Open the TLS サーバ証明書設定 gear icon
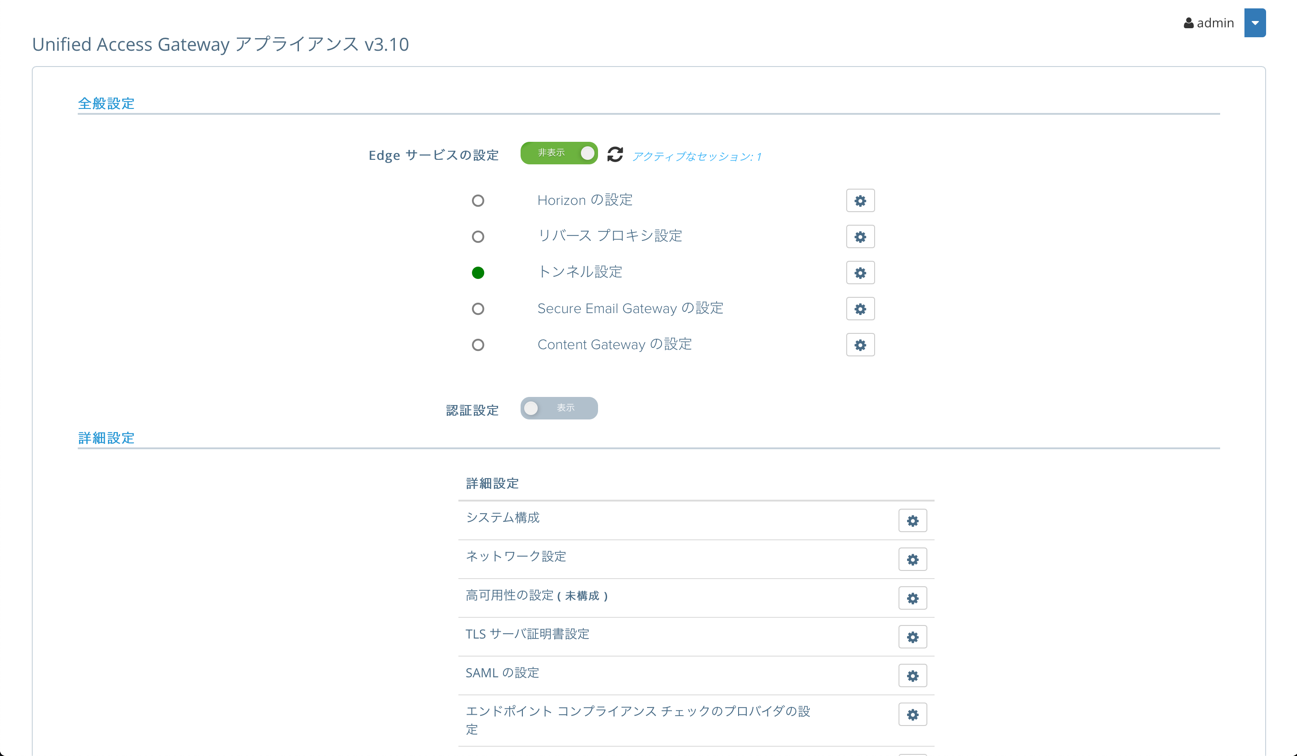1297x756 pixels. [x=912, y=637]
